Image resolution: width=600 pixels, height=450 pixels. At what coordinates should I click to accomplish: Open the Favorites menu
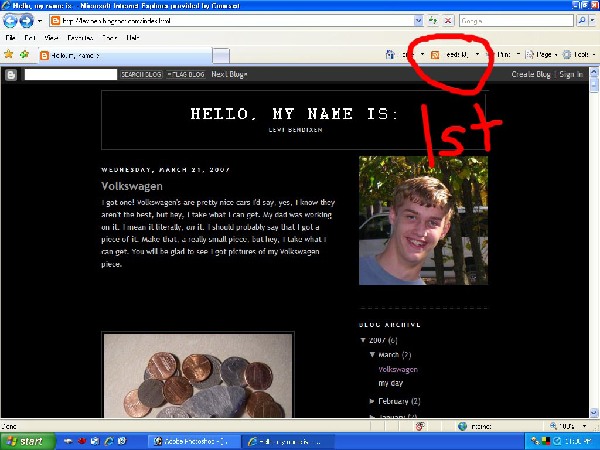coord(80,38)
